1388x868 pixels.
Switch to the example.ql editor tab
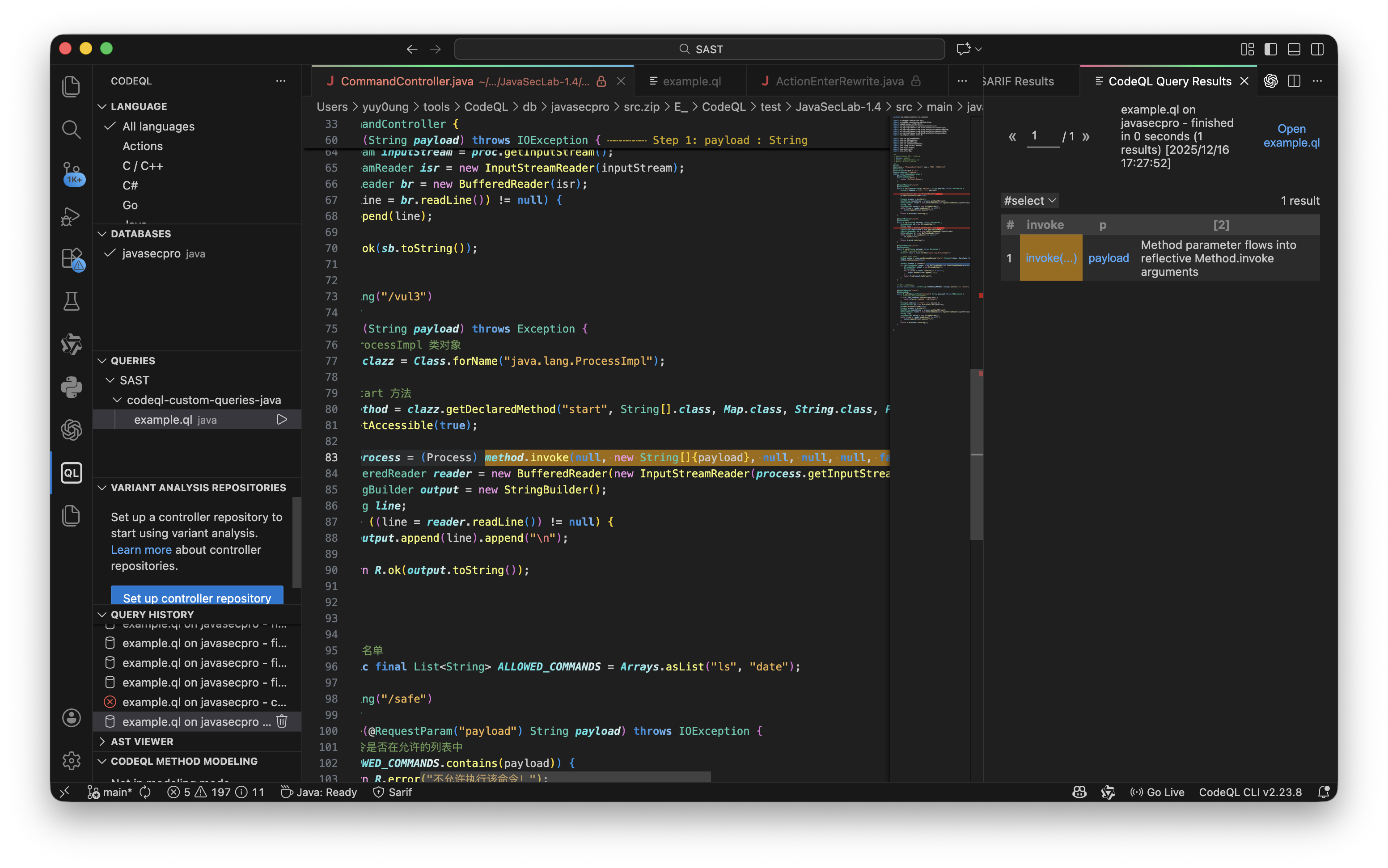(691, 81)
